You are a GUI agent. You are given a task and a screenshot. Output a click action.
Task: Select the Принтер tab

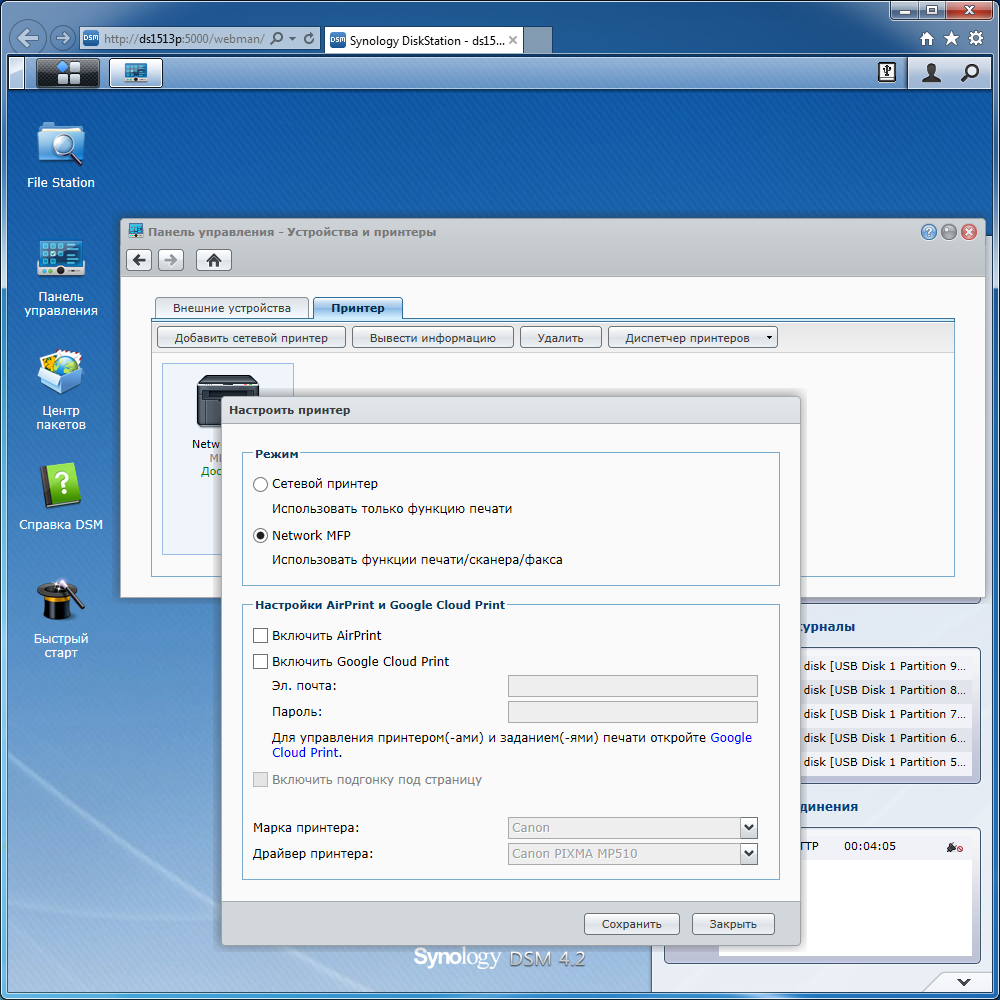coord(358,308)
